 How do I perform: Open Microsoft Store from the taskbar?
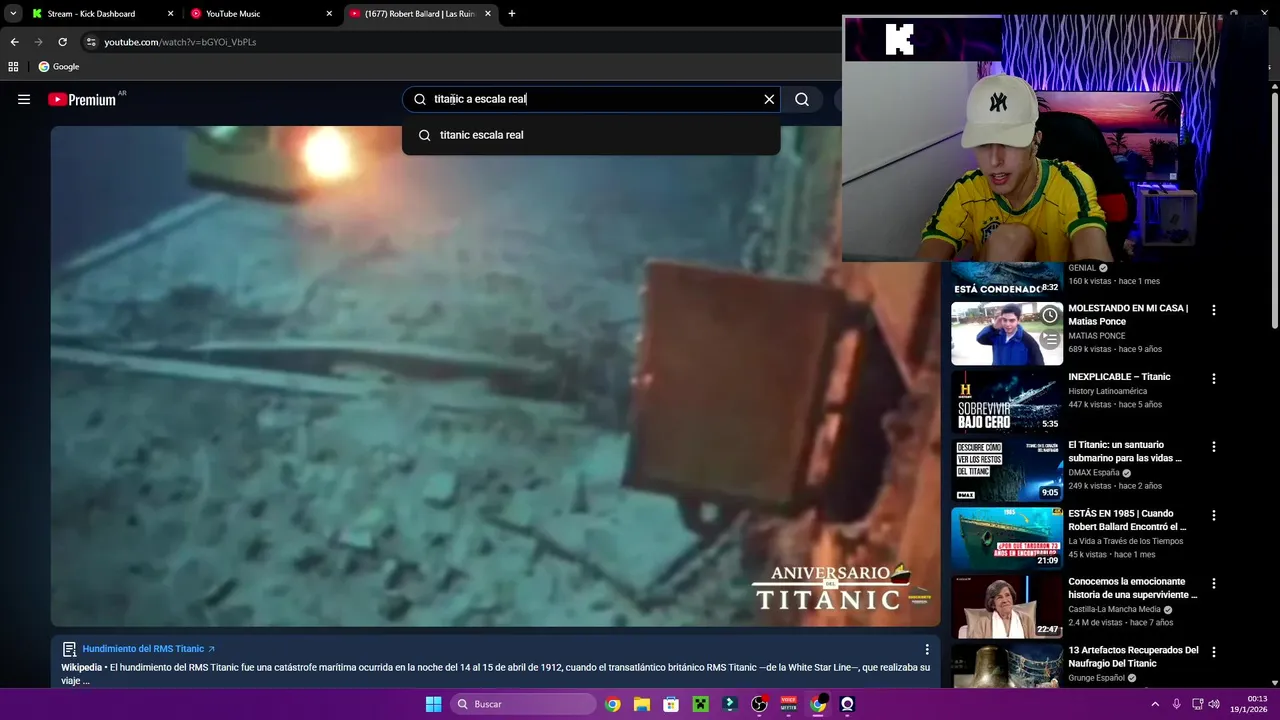(x=671, y=704)
